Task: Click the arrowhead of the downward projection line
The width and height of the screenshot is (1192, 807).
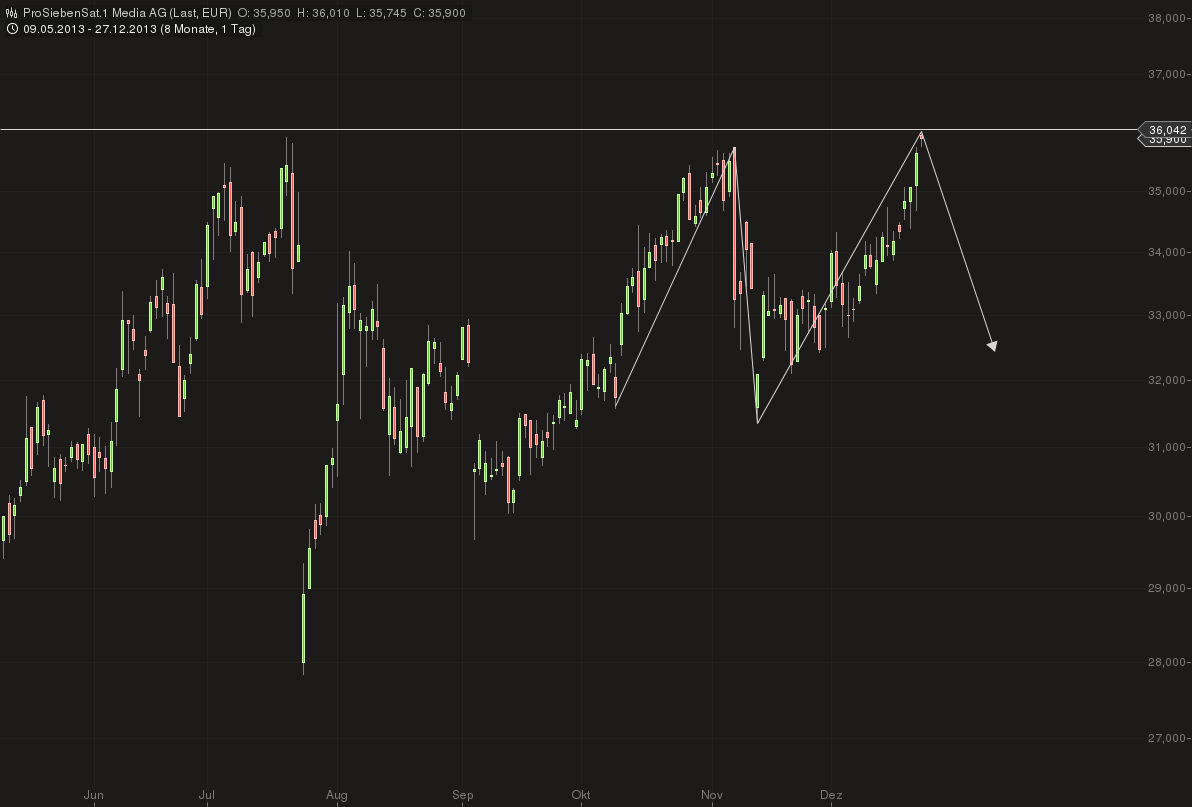Action: click(x=992, y=346)
